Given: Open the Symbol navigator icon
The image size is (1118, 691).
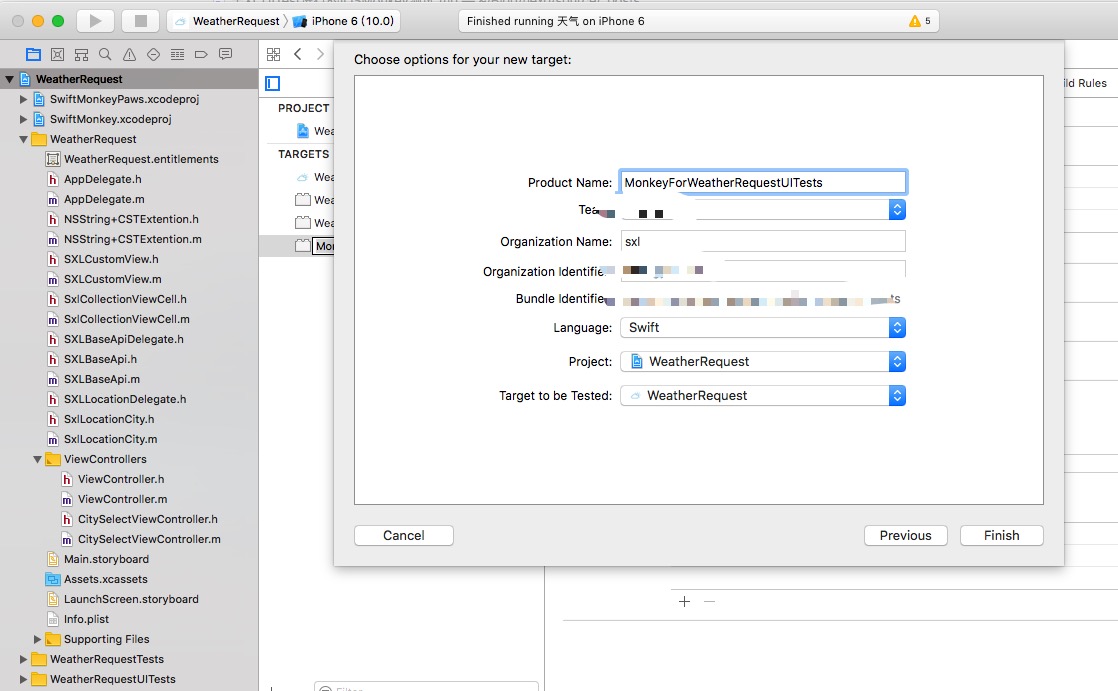Looking at the screenshot, I should point(58,54).
